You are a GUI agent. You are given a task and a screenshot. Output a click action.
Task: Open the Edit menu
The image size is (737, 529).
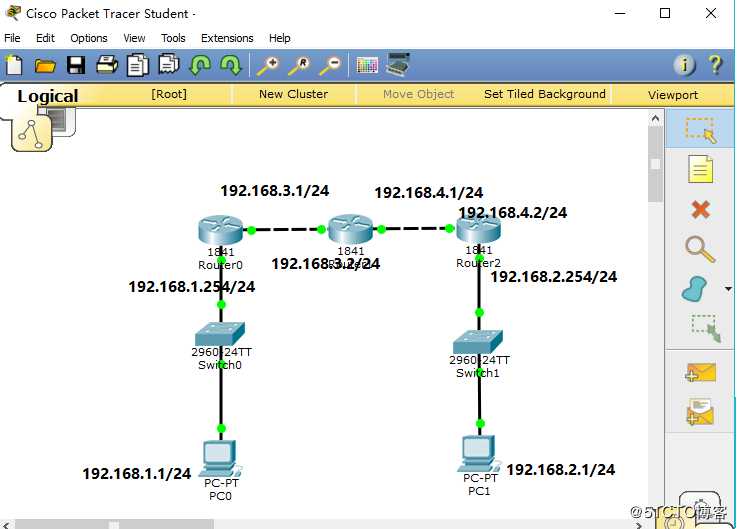coord(45,38)
